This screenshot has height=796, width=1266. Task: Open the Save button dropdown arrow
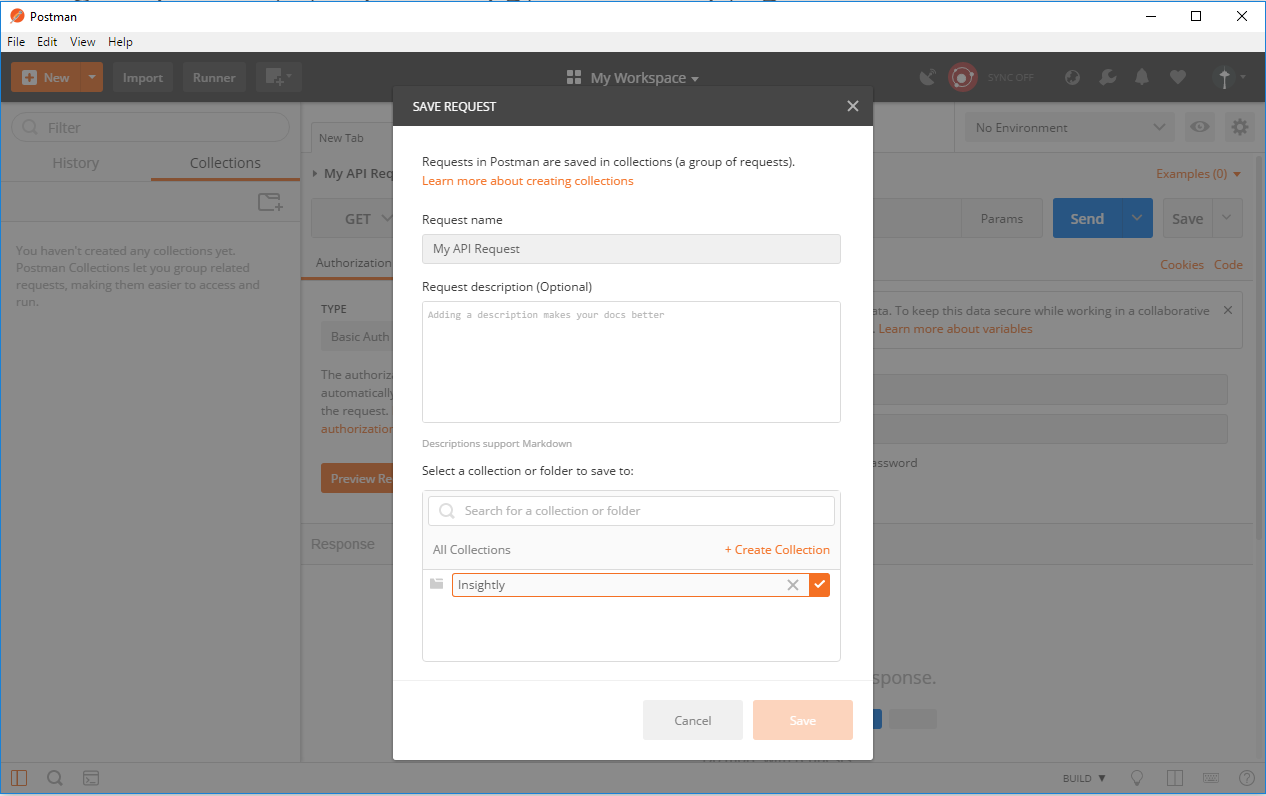[x=1228, y=218]
